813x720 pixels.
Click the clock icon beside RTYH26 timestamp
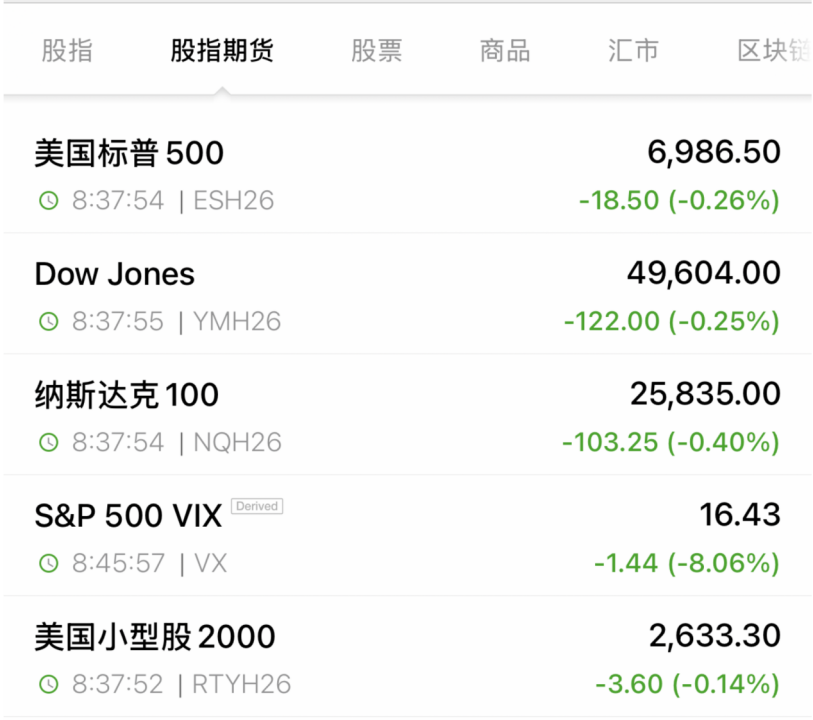pos(48,684)
